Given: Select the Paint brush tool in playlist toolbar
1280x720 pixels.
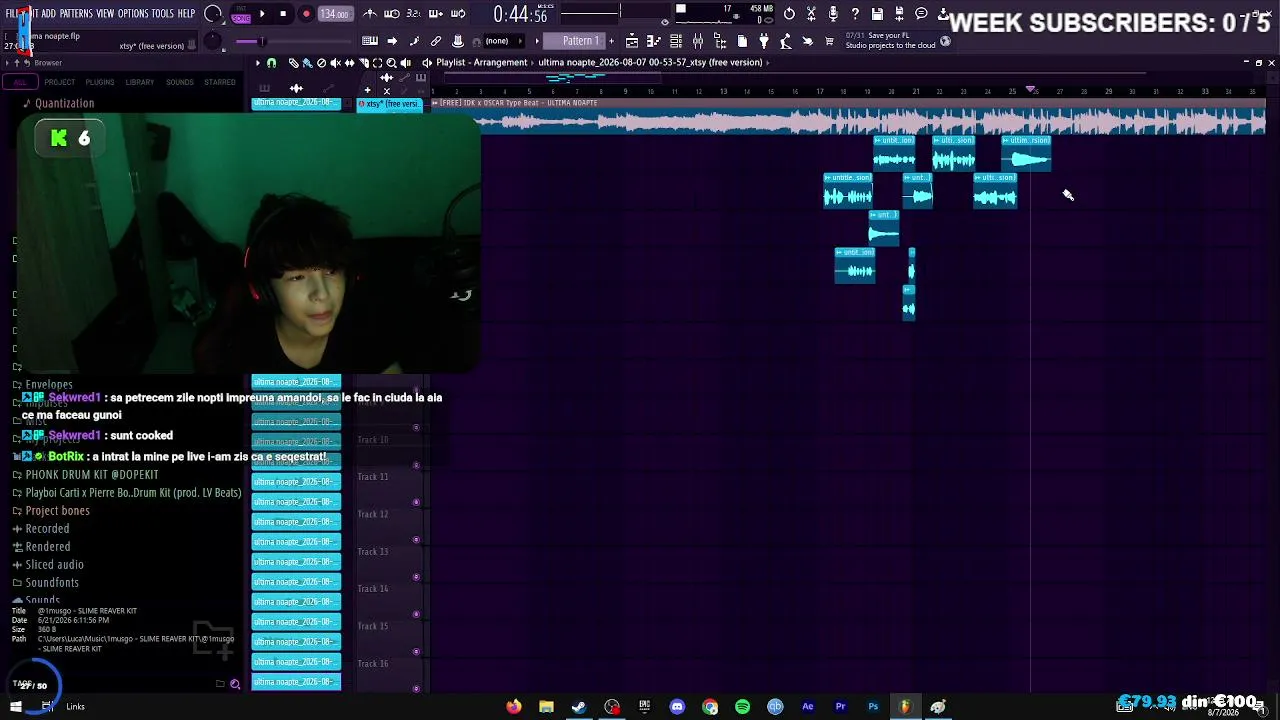Looking at the screenshot, I should point(307,62).
